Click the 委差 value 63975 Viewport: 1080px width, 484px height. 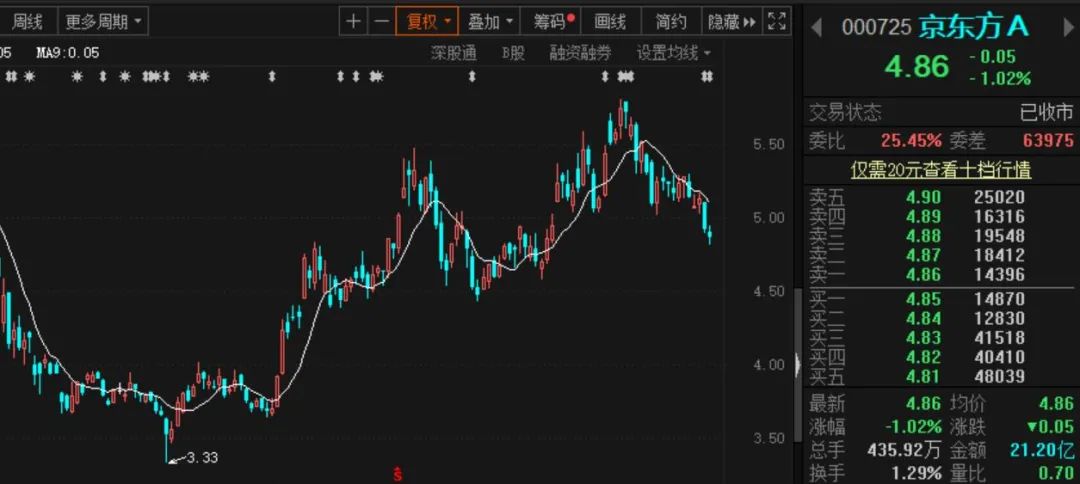[1048, 141]
